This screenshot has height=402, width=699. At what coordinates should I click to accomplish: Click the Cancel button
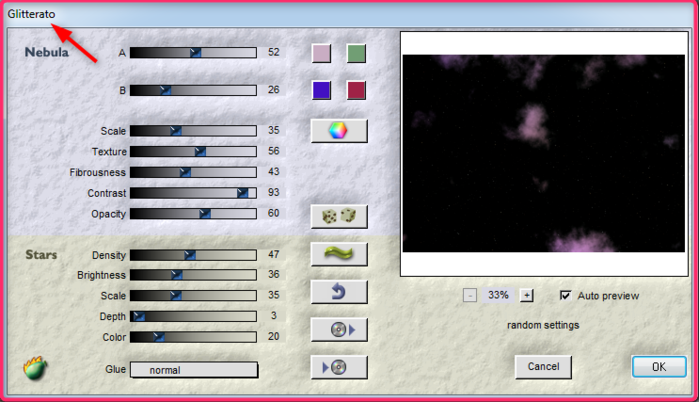click(543, 367)
